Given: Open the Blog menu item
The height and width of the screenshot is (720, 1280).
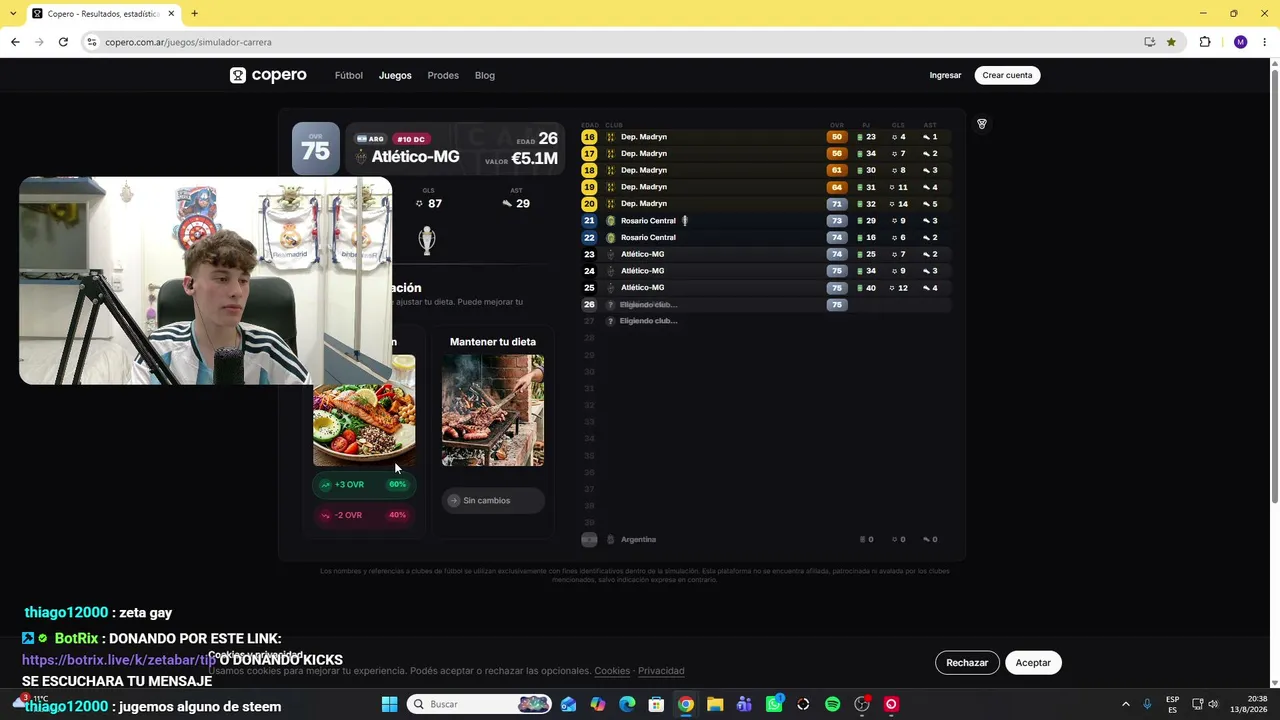Looking at the screenshot, I should coord(485,75).
